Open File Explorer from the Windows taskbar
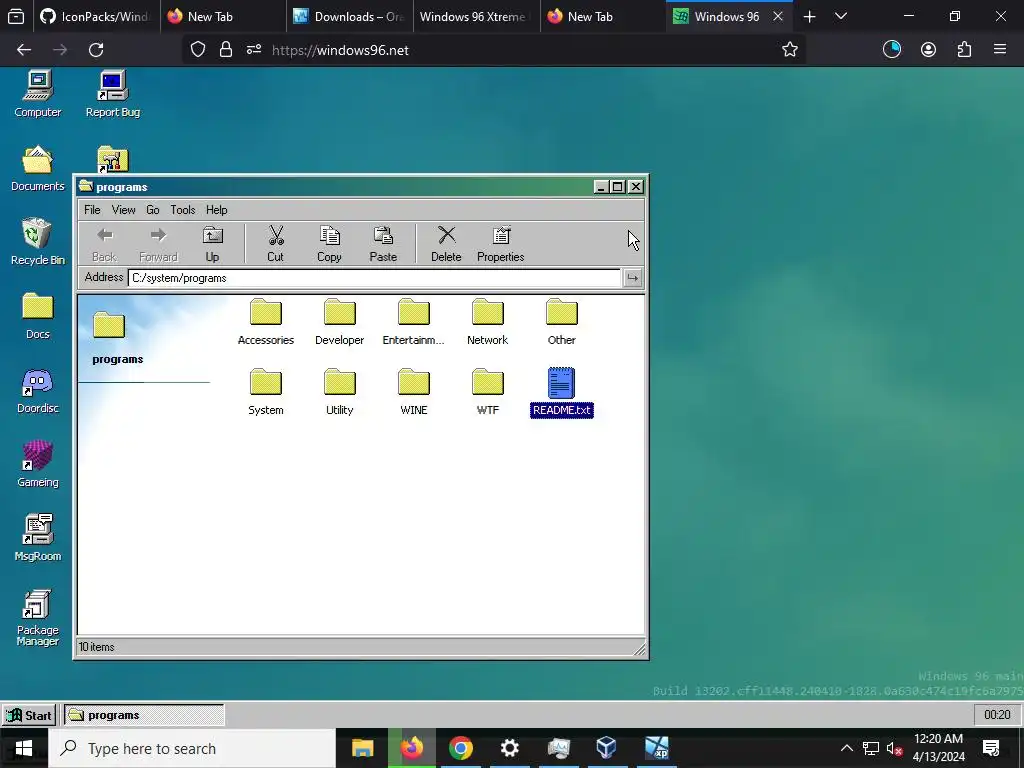 coord(362,748)
